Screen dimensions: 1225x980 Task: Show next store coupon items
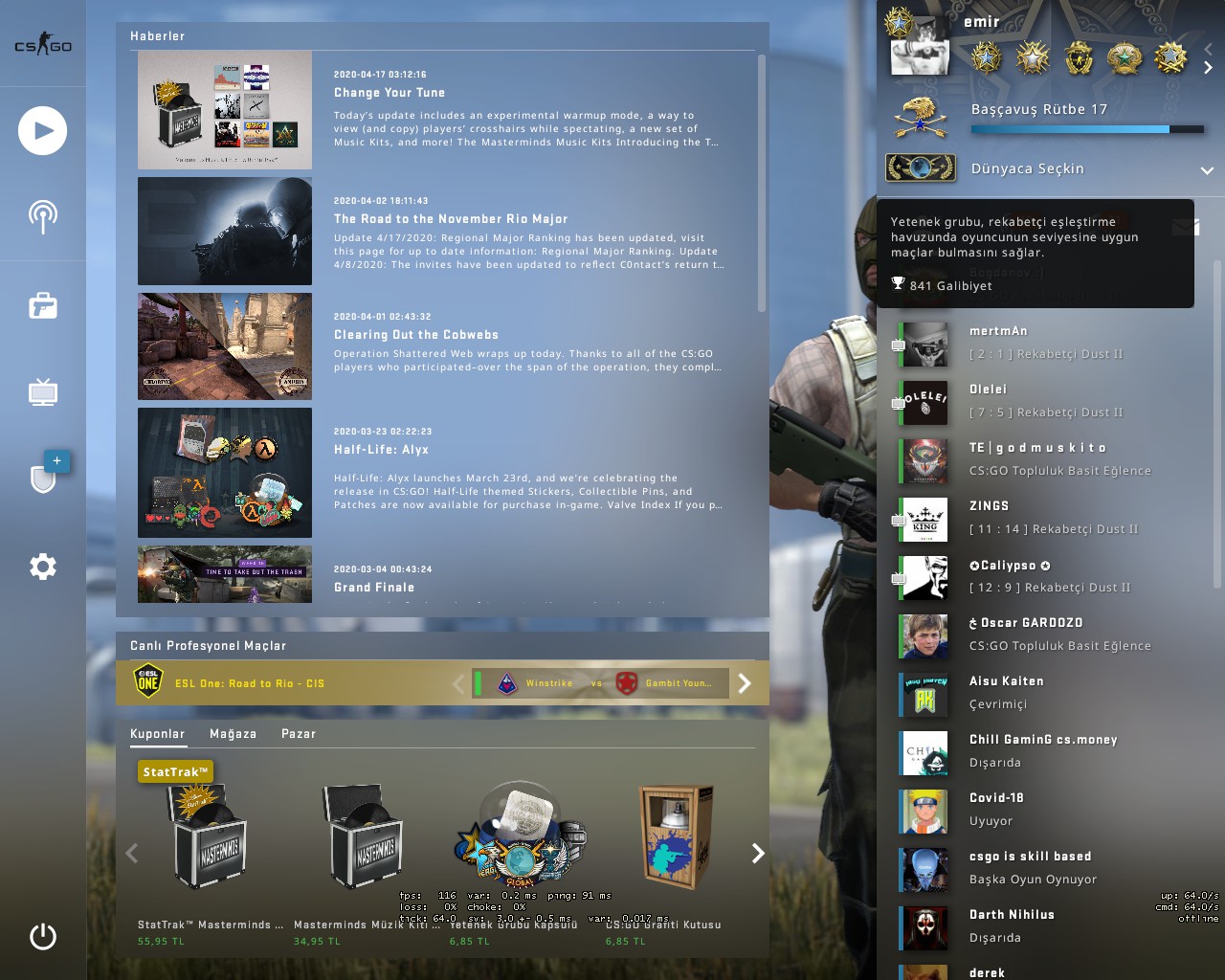(x=758, y=854)
